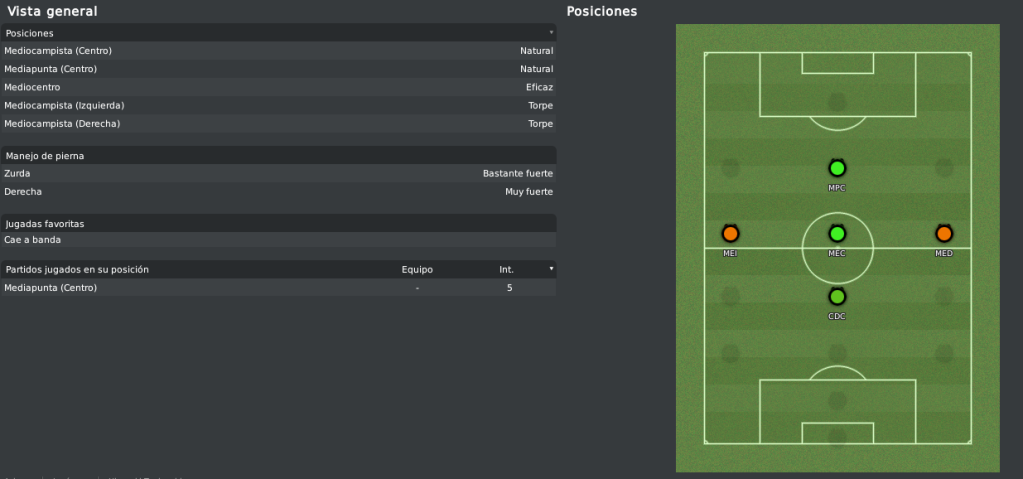Viewport: 1023px width, 479px height.
Task: Open the Int. column sort arrow
Action: 551,269
